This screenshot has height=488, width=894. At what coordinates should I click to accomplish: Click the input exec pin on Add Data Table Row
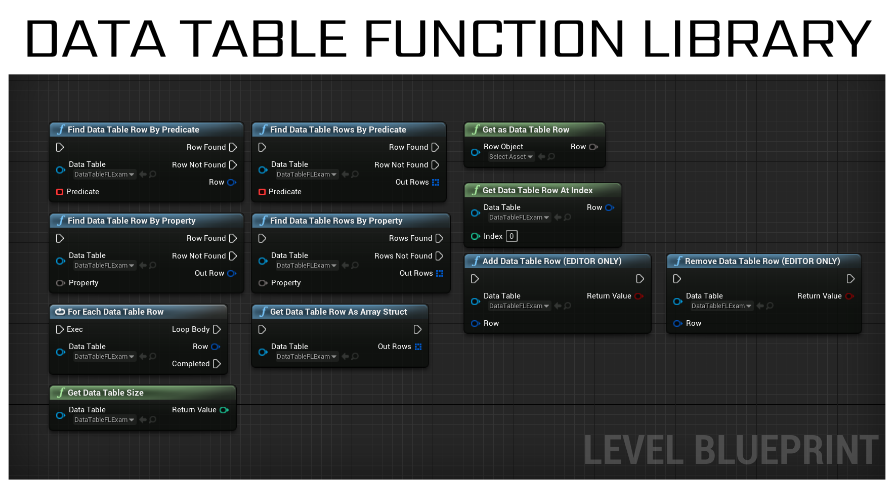click(x=475, y=278)
